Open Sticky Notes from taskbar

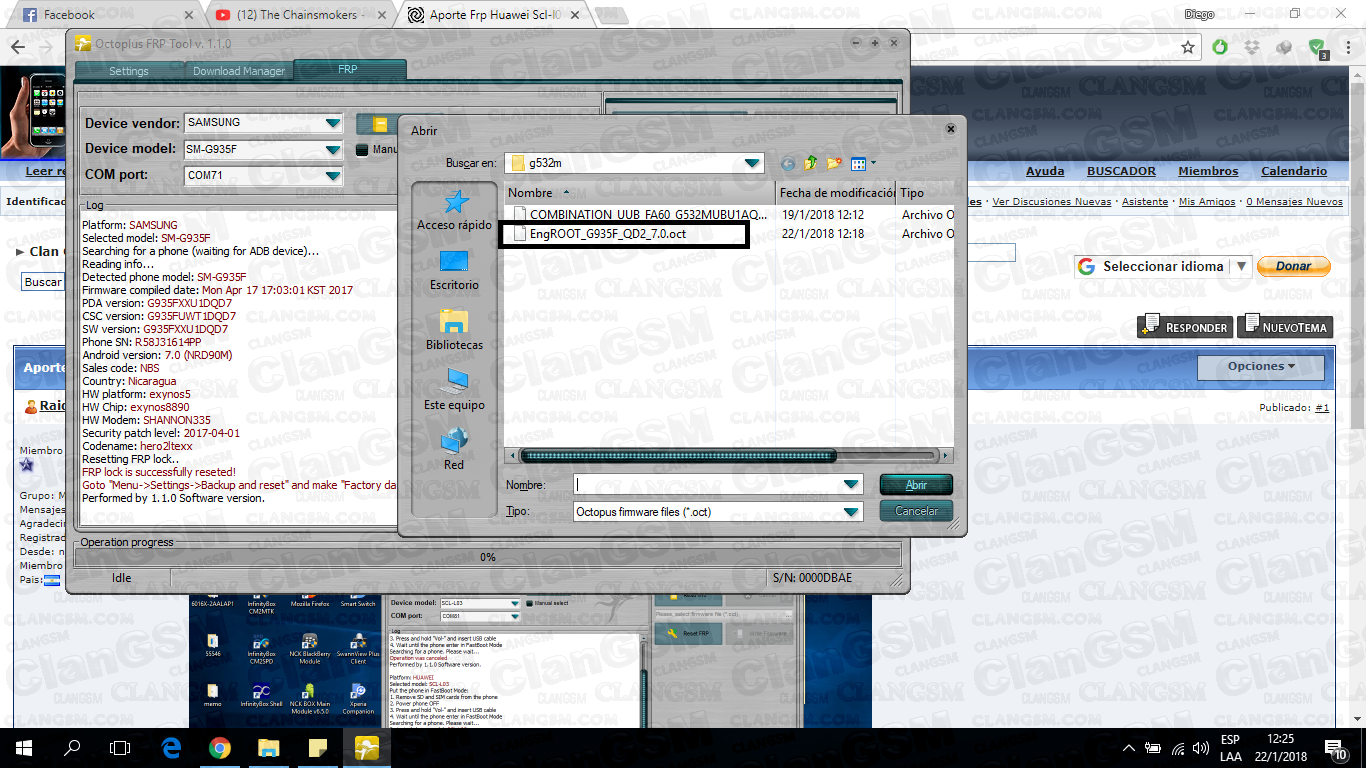317,748
